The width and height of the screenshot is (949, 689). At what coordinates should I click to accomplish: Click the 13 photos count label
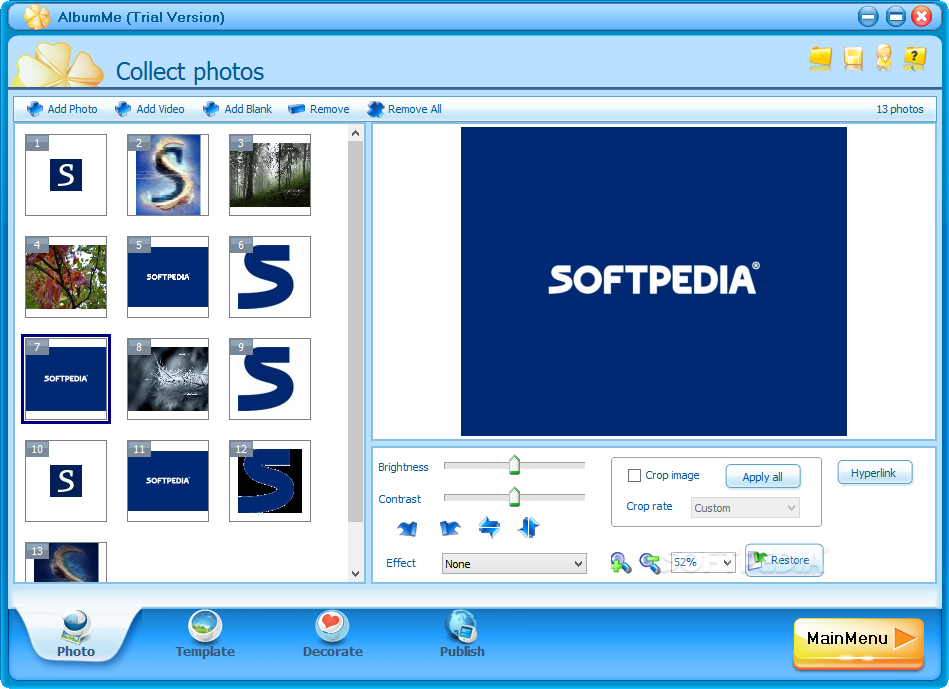[899, 109]
